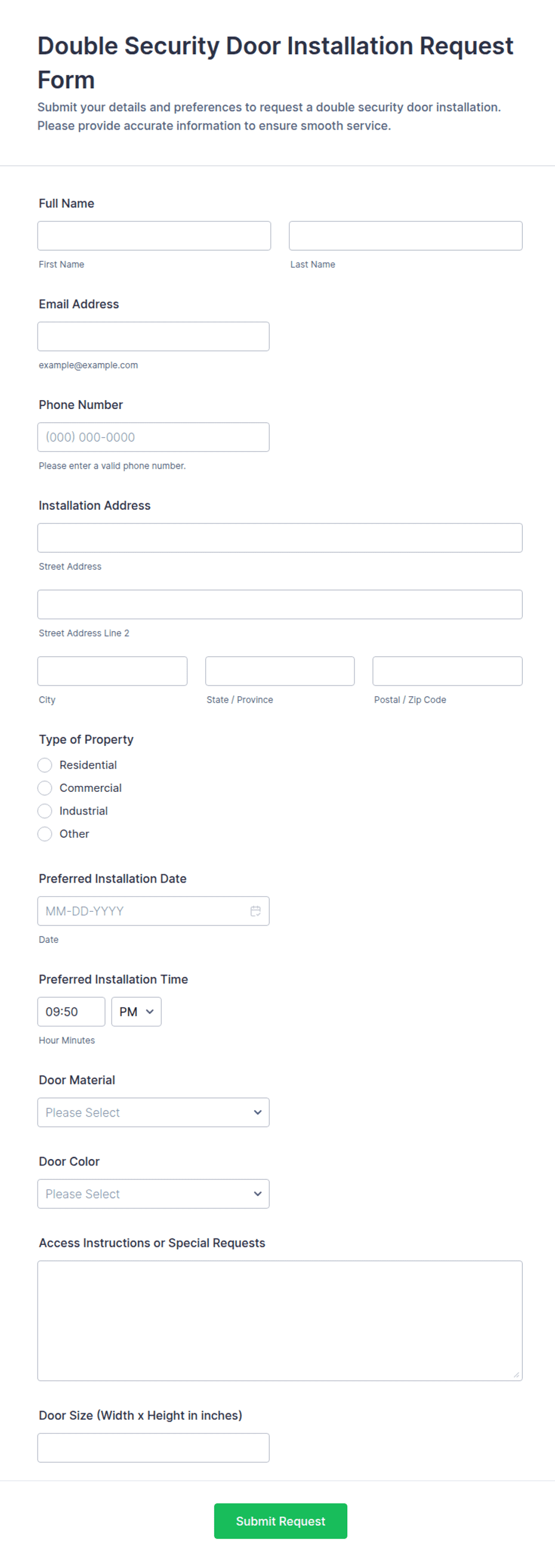Click into the Last Name field
555x1568 pixels.
point(405,236)
